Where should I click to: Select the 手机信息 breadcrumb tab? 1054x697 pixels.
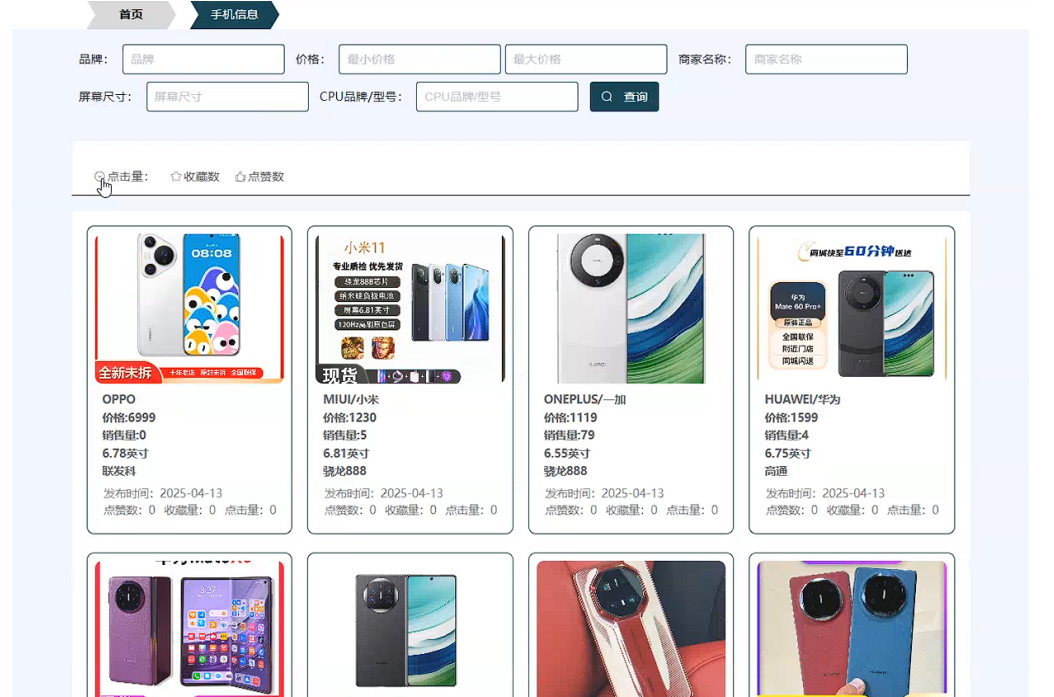click(x=234, y=14)
